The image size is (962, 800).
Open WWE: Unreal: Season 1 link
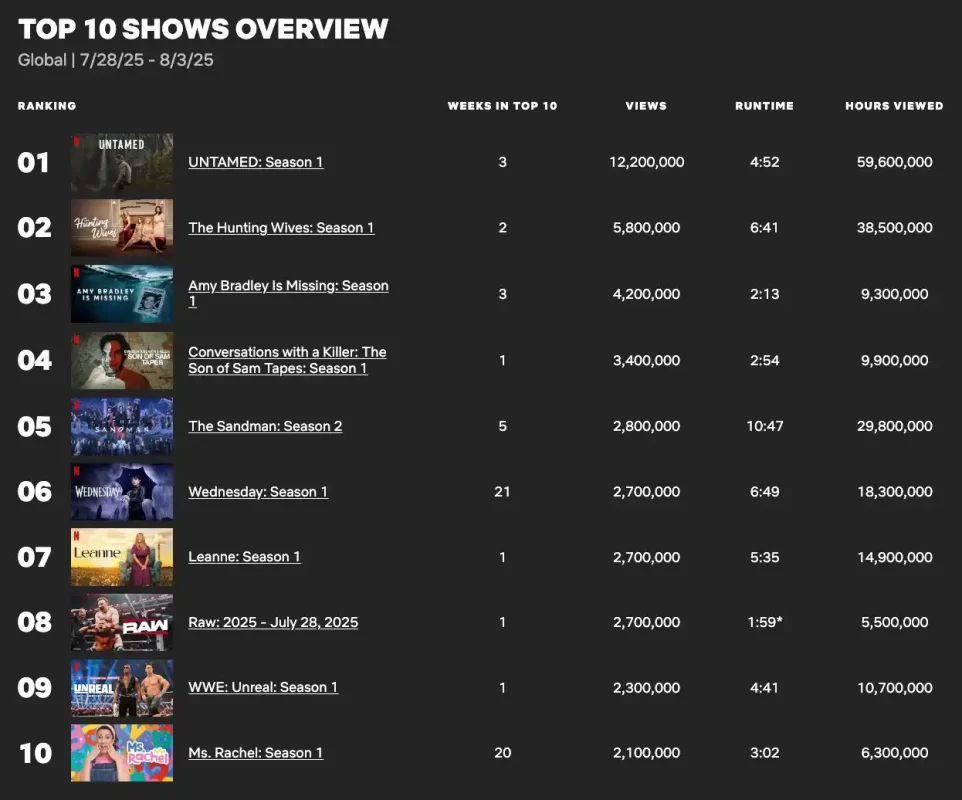coord(263,687)
